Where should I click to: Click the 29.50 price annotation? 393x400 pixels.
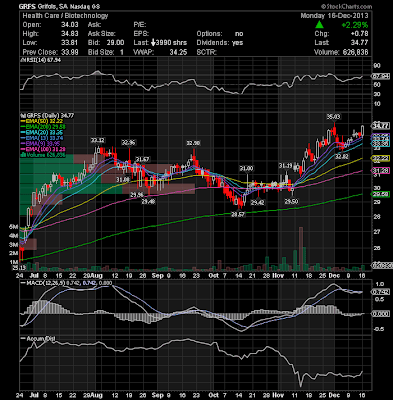(x=291, y=202)
